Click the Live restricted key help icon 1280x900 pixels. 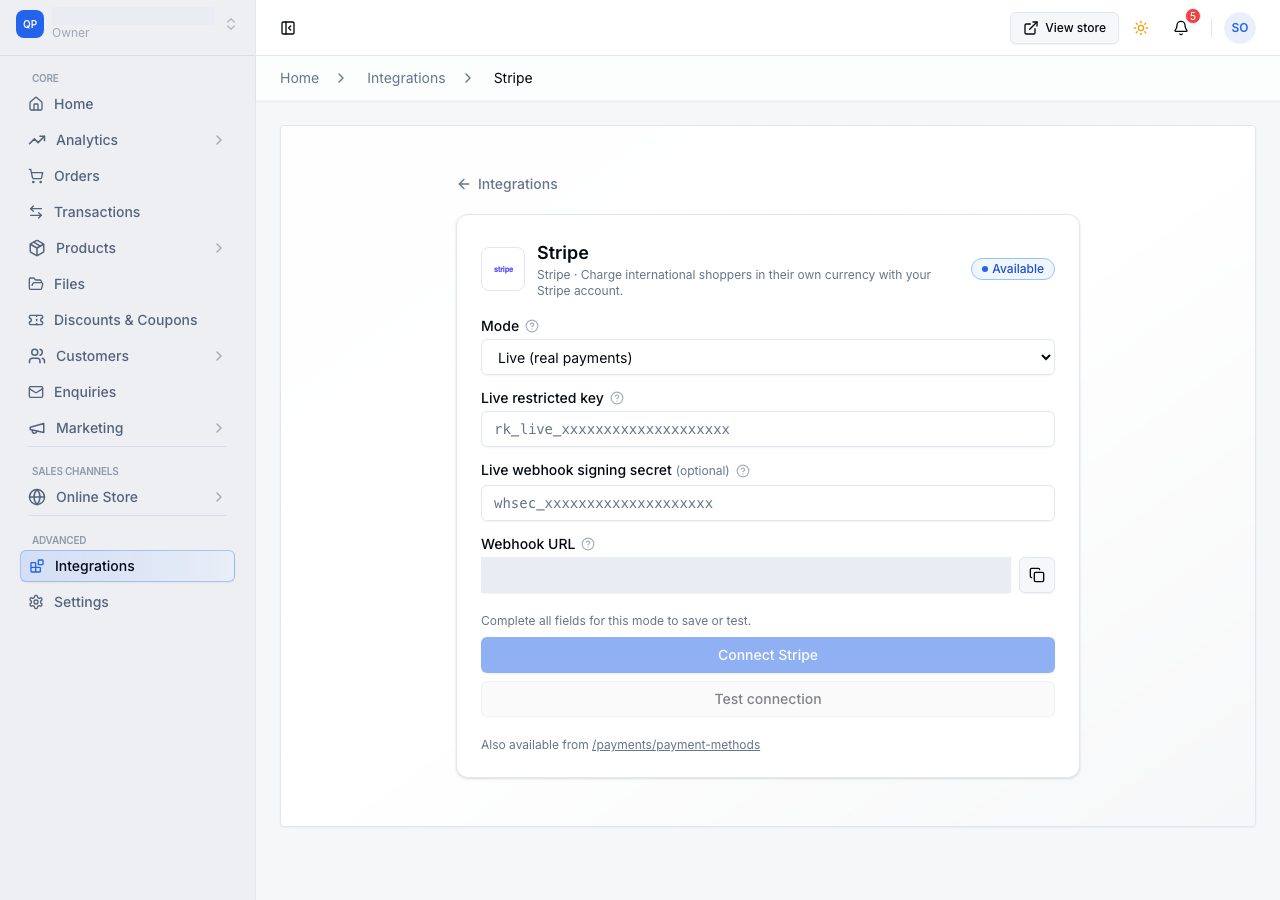pos(617,398)
